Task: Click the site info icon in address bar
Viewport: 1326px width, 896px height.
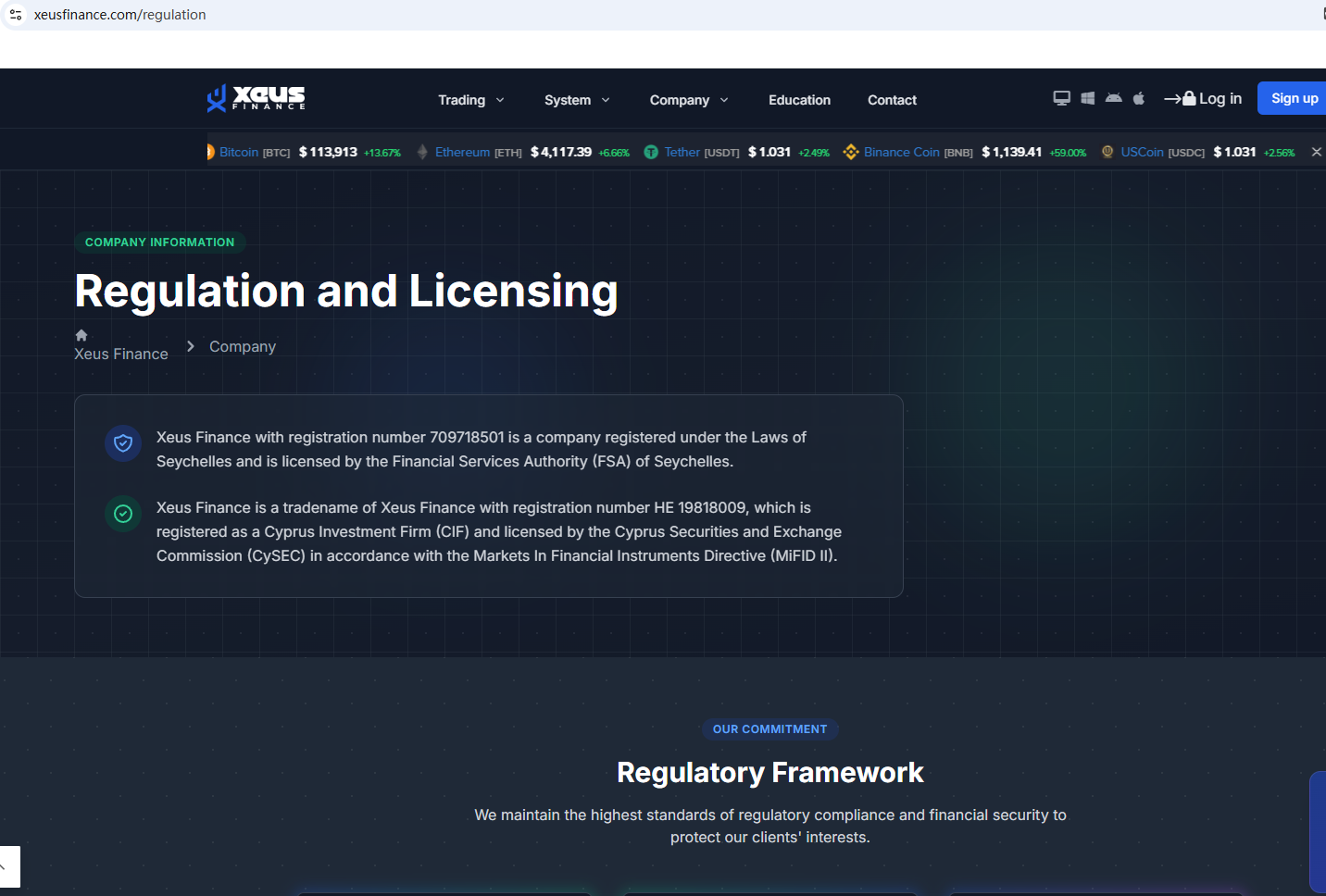Action: tap(16, 15)
